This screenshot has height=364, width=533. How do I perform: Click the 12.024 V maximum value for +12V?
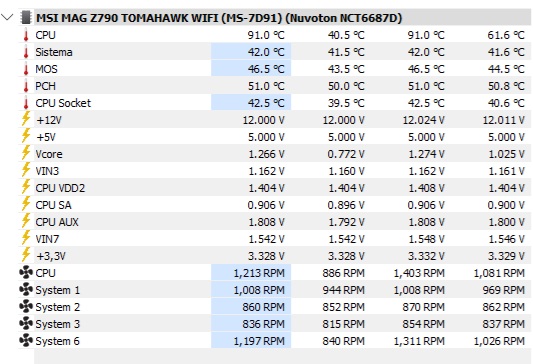tap(424, 120)
